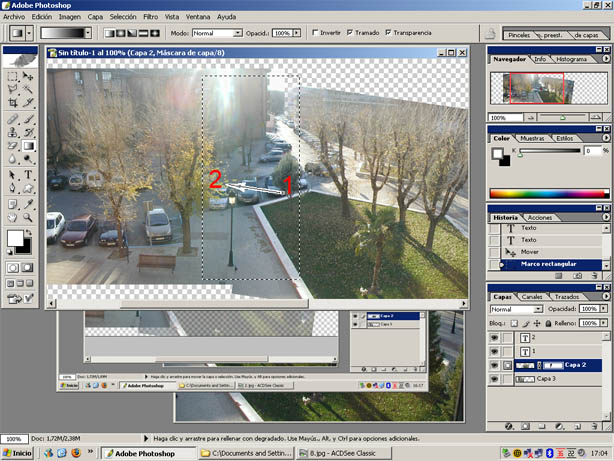Open the gradient picker dropdown arrow
Screen dimensions: 614x461
click(88, 33)
